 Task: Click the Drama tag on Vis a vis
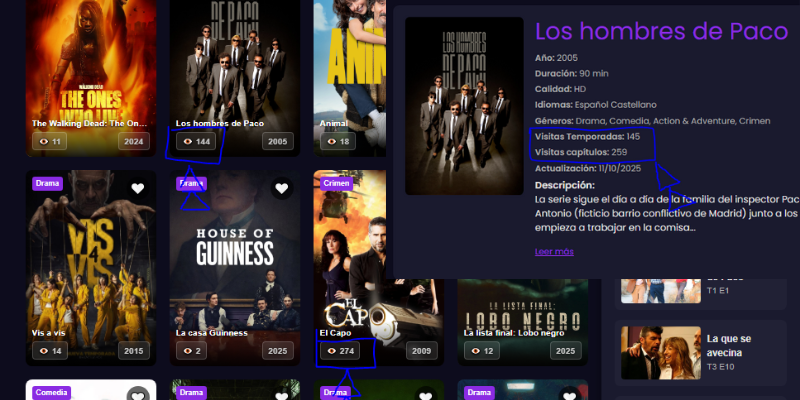47,184
